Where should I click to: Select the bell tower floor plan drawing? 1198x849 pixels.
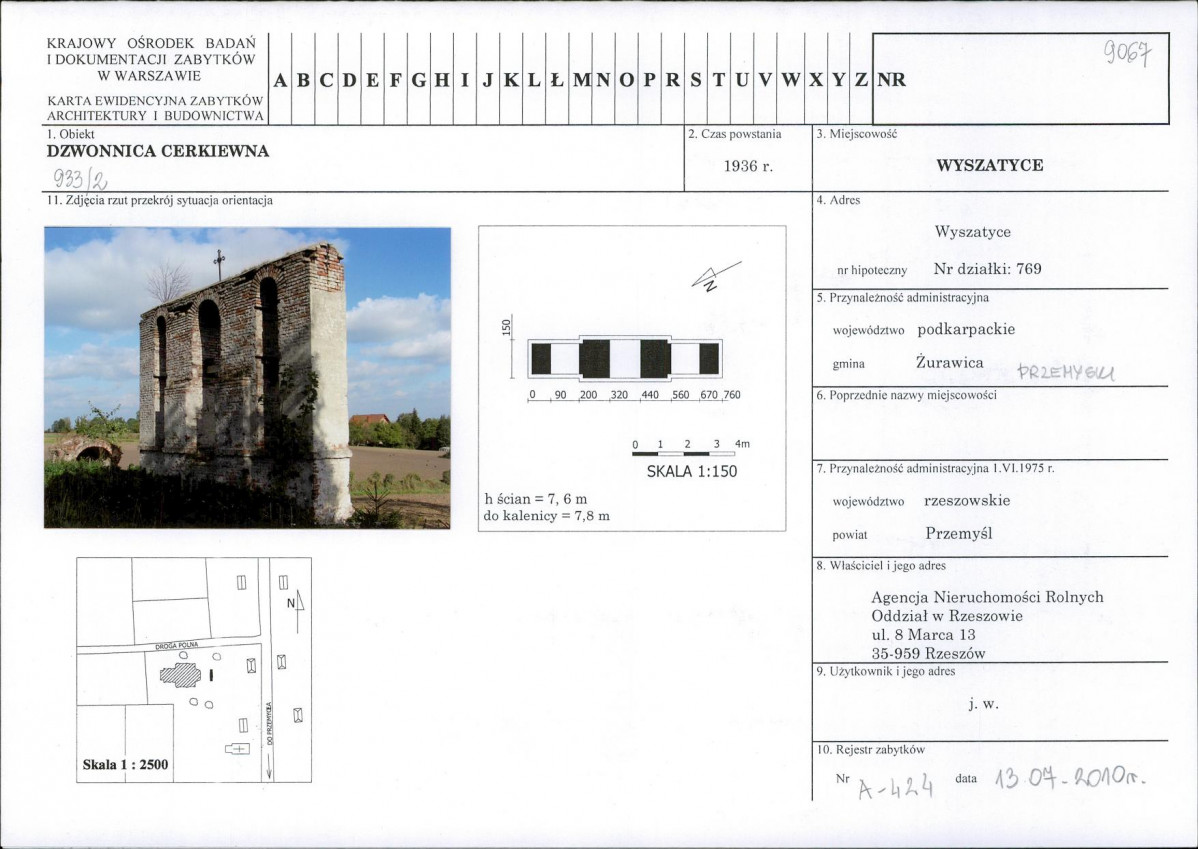click(x=625, y=358)
